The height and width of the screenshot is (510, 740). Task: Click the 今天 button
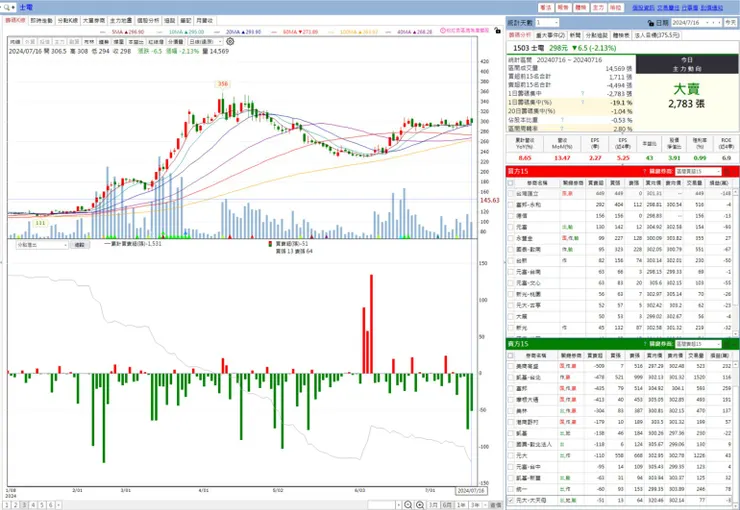coord(731,23)
